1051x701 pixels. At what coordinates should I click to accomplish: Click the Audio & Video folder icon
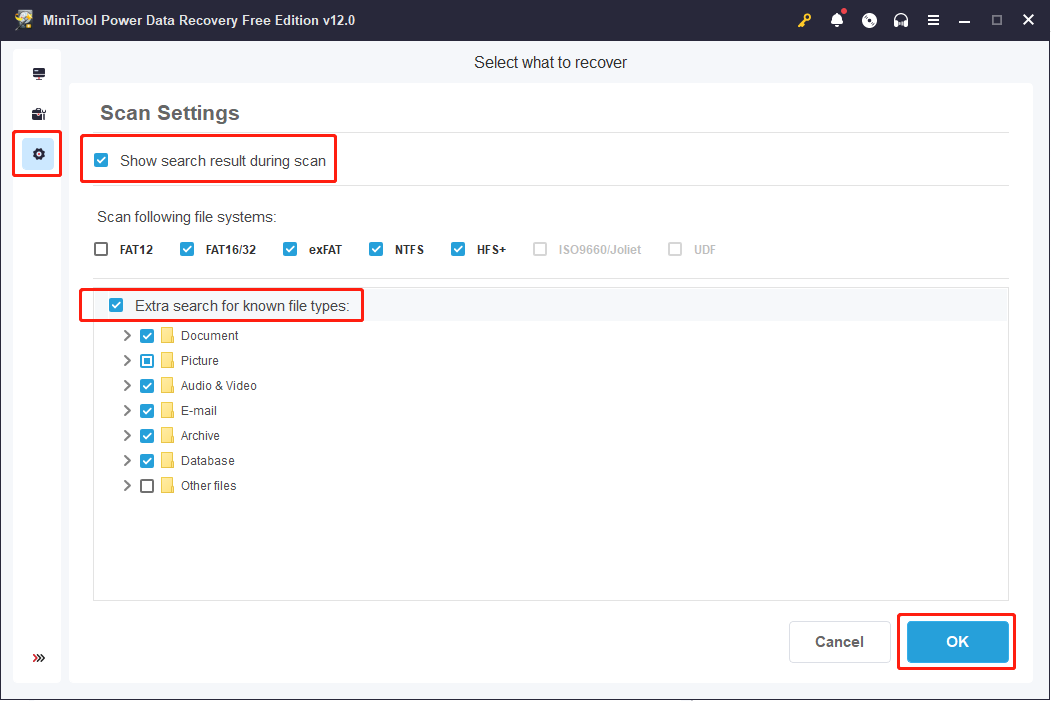coord(168,386)
